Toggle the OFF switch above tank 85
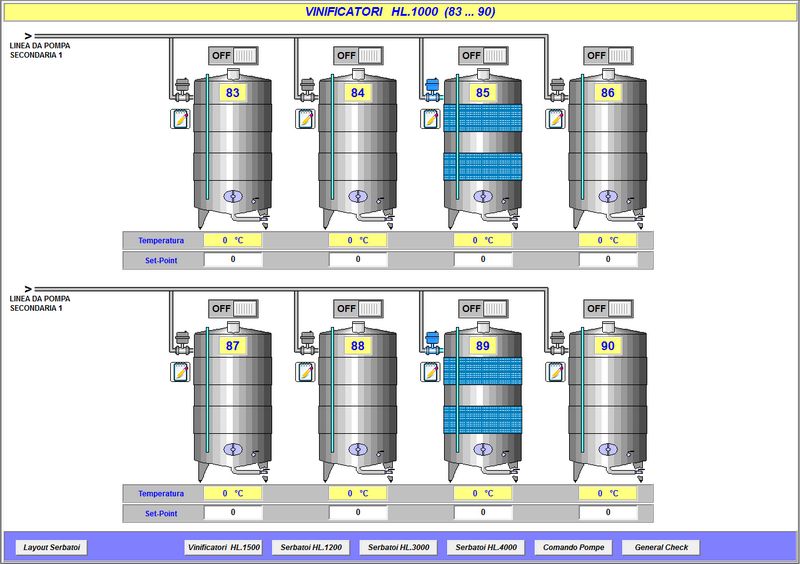The height and width of the screenshot is (564, 800). coord(483,55)
